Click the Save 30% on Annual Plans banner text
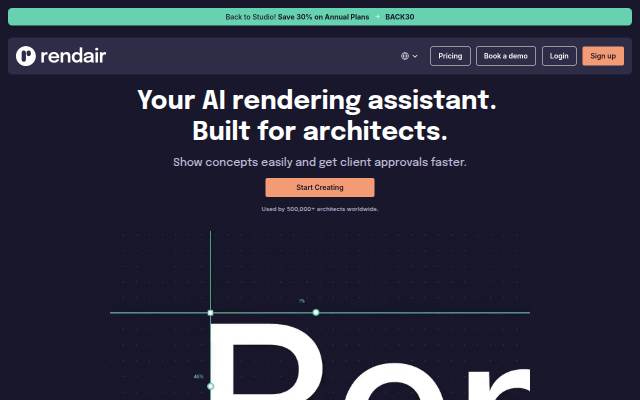The height and width of the screenshot is (400, 640). 323,17
